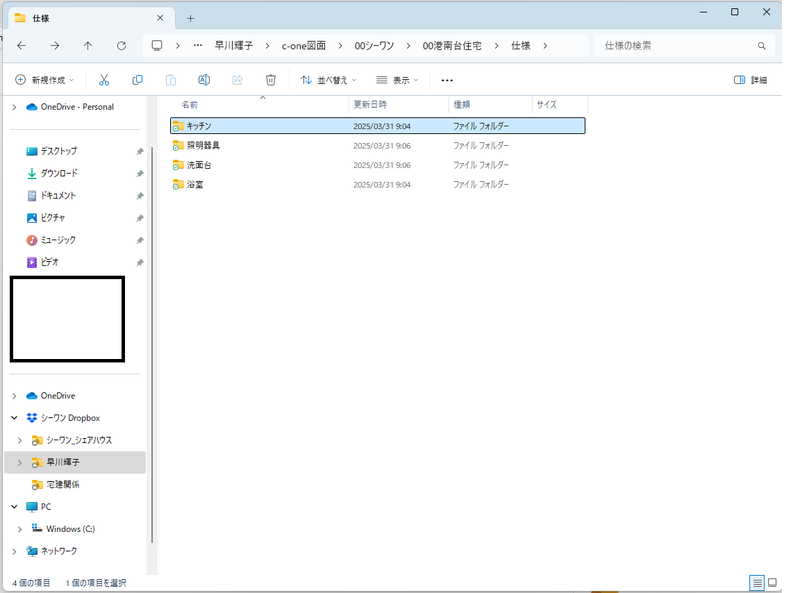Expand the シーワン_シェアハウス tree node
The image size is (800, 593).
pos(20,440)
